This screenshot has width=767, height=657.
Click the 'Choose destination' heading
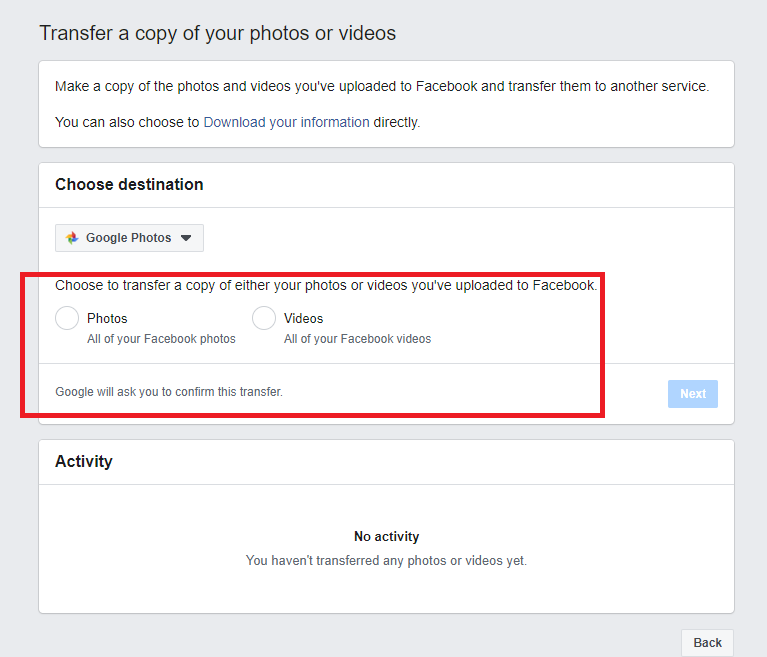point(129,184)
